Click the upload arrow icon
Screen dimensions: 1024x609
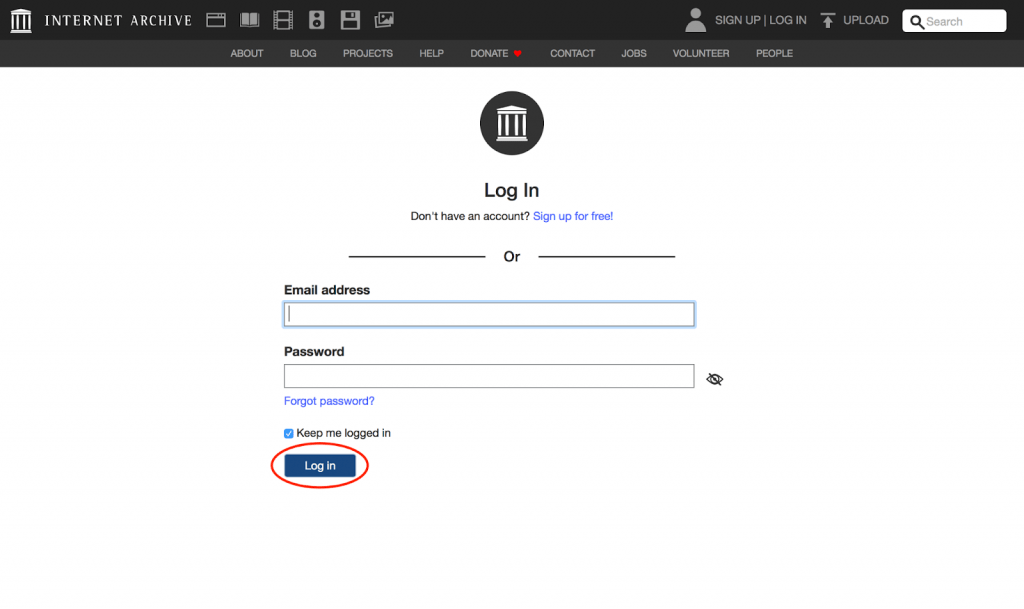pyautogui.click(x=827, y=20)
